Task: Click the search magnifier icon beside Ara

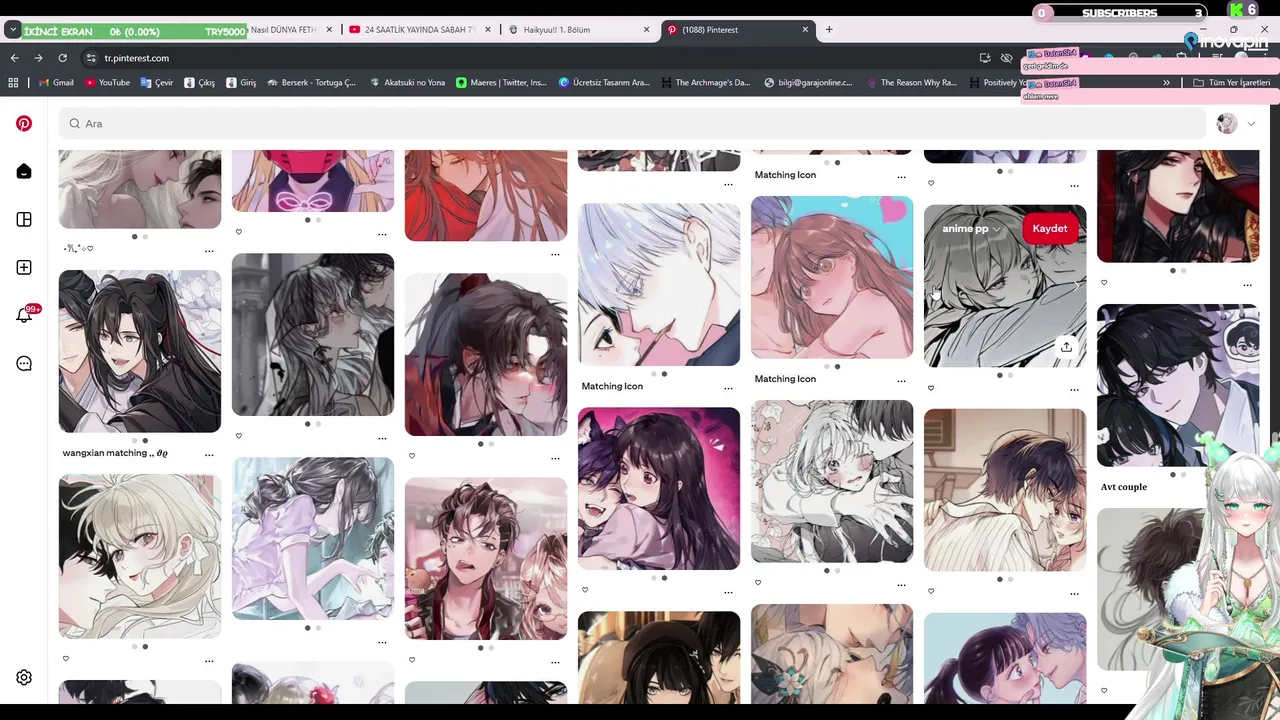Action: click(74, 124)
